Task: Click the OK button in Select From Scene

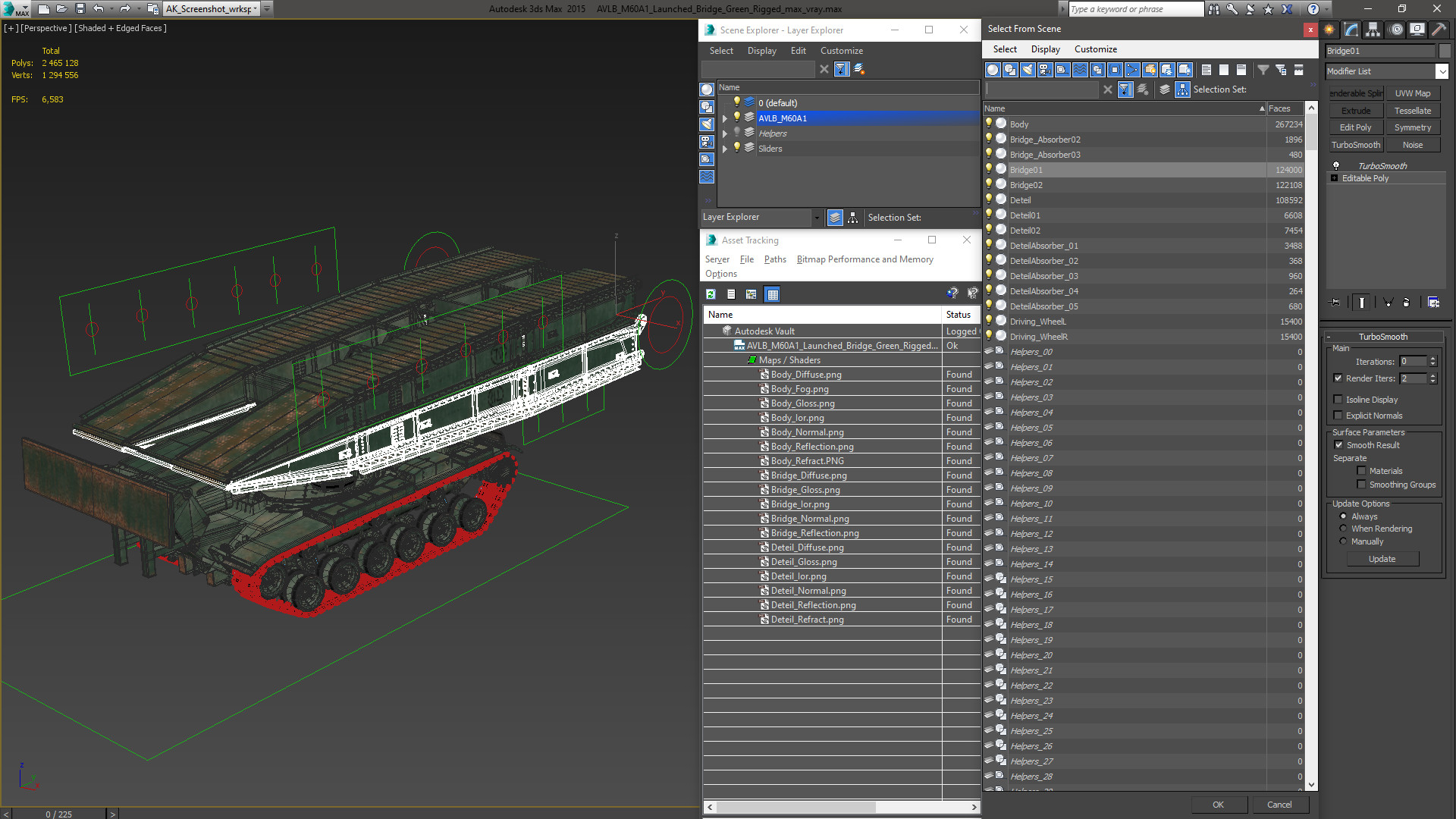Action: click(1218, 805)
